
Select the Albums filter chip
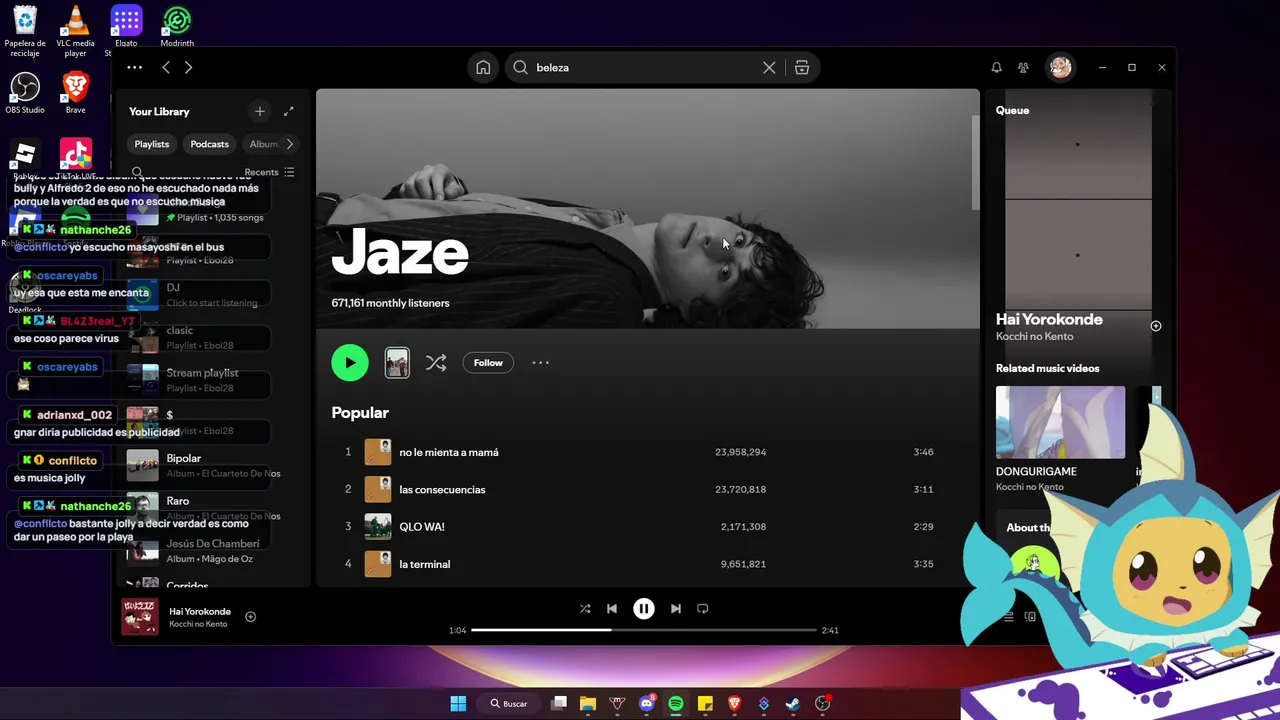[x=263, y=144]
